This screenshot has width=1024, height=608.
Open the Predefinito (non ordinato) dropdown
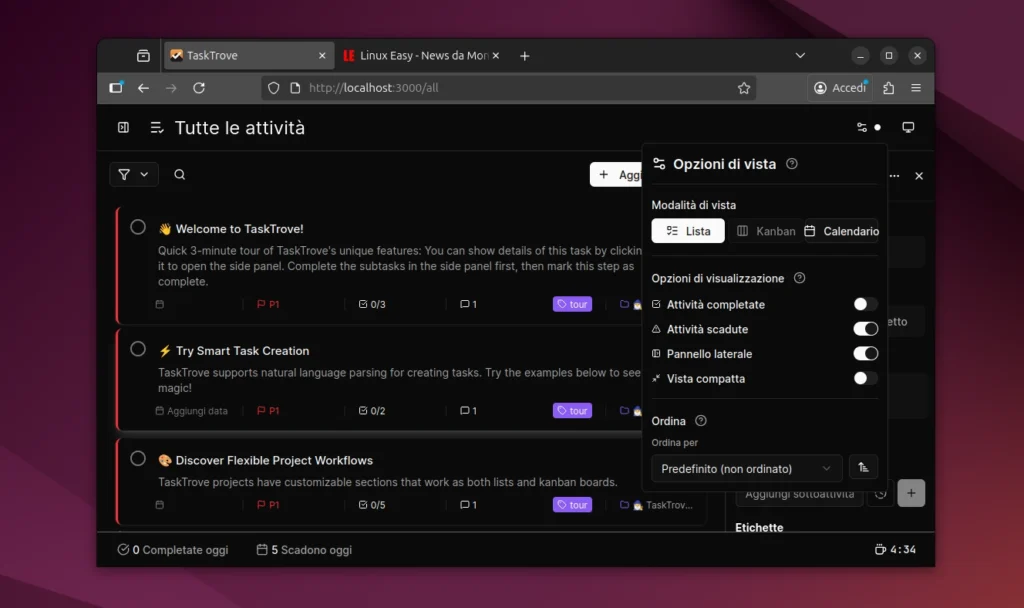746,468
